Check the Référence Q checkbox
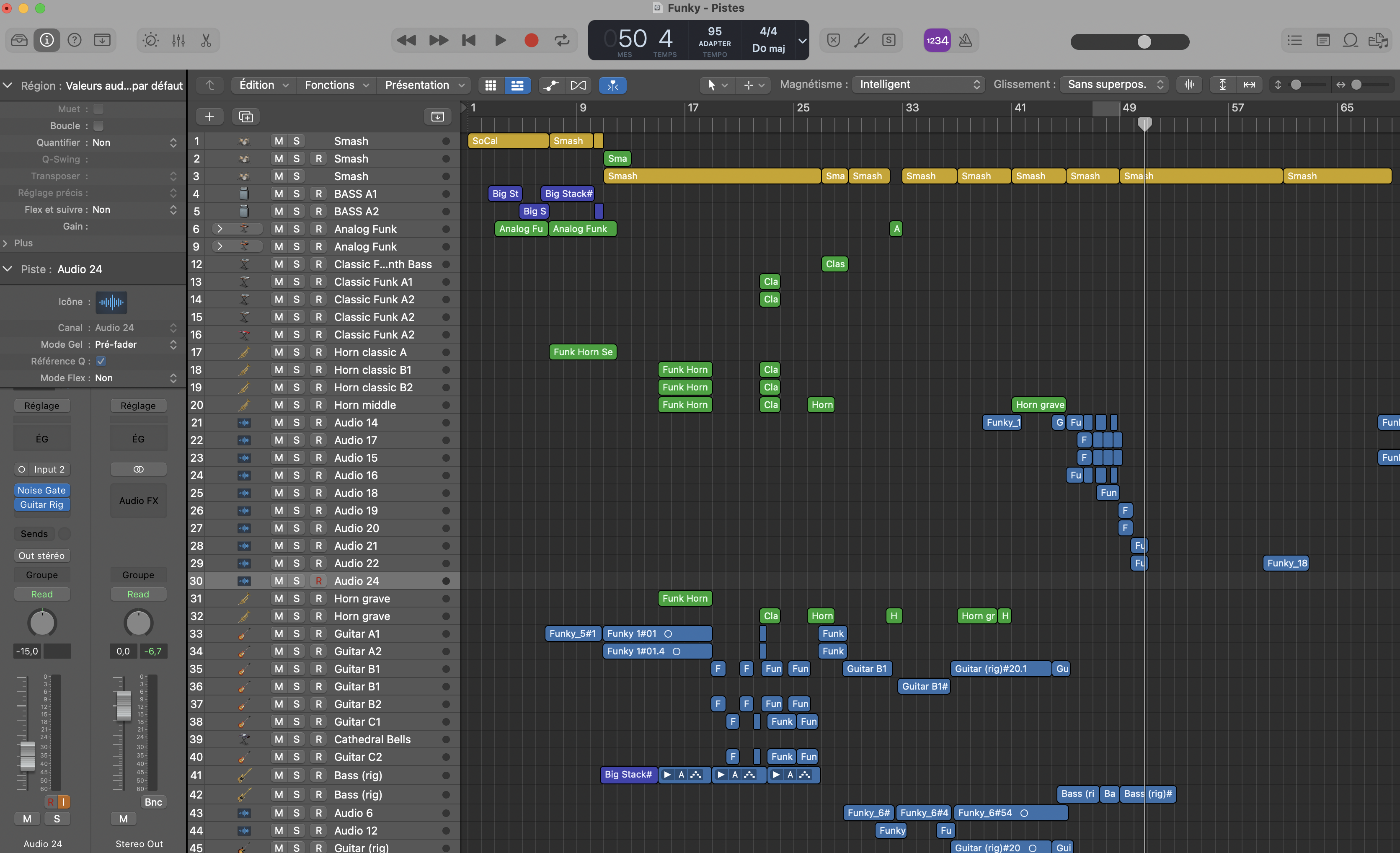This screenshot has height=853, width=1400. (101, 361)
